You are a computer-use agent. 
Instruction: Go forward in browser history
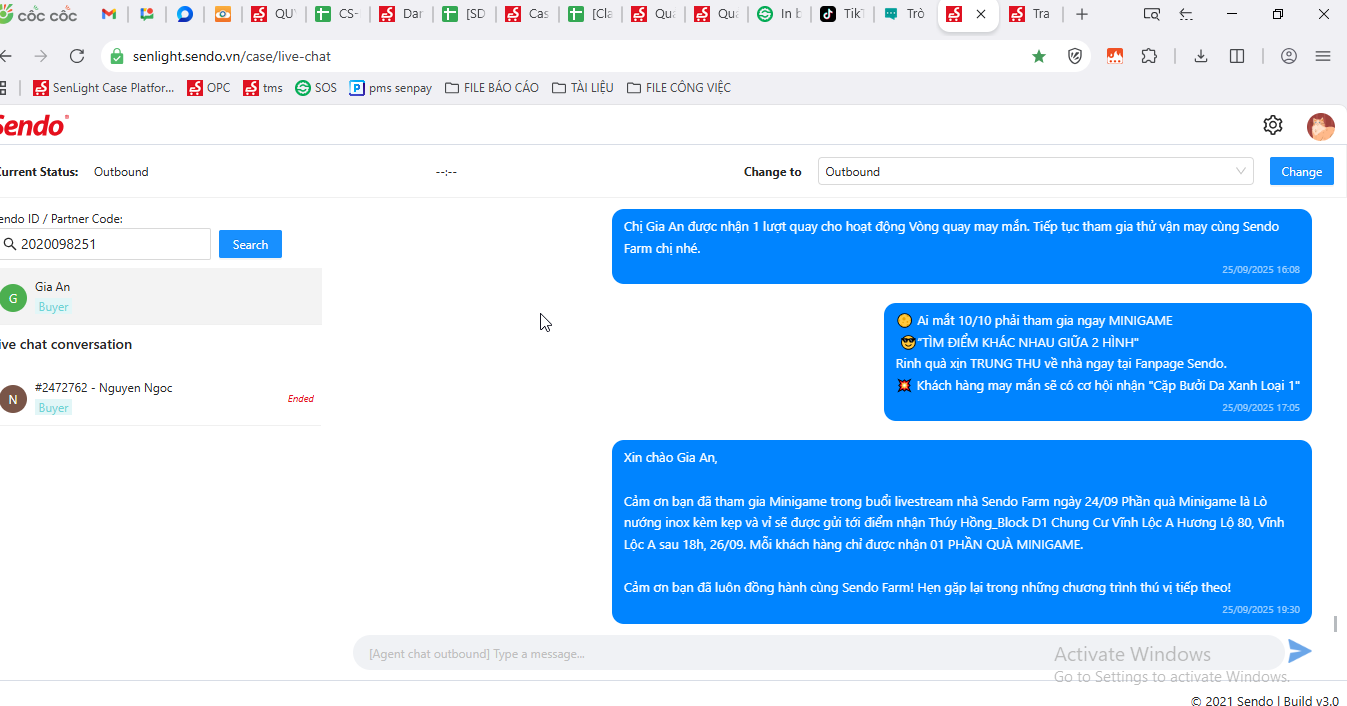(x=41, y=56)
